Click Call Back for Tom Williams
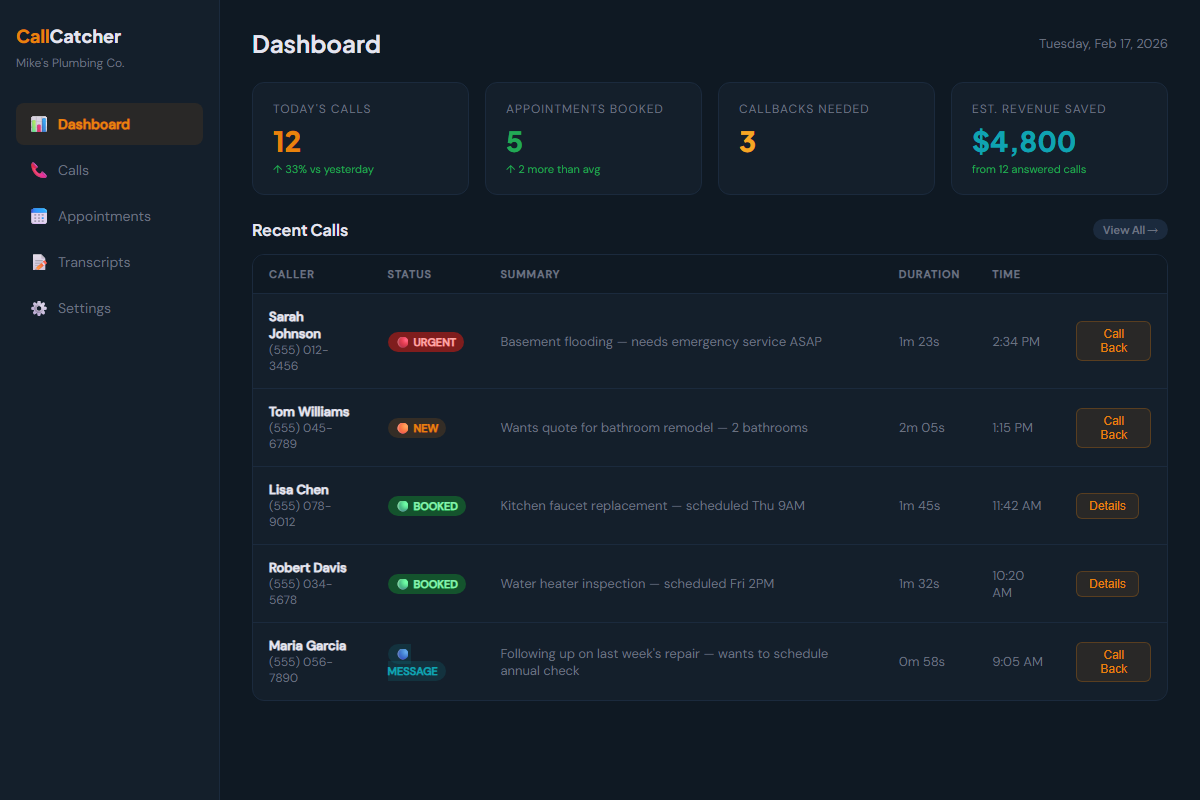 point(1113,427)
